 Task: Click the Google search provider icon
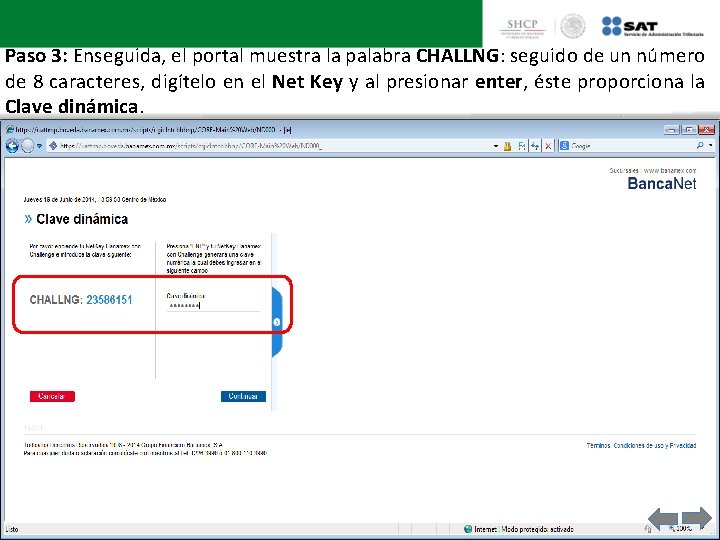tap(564, 146)
